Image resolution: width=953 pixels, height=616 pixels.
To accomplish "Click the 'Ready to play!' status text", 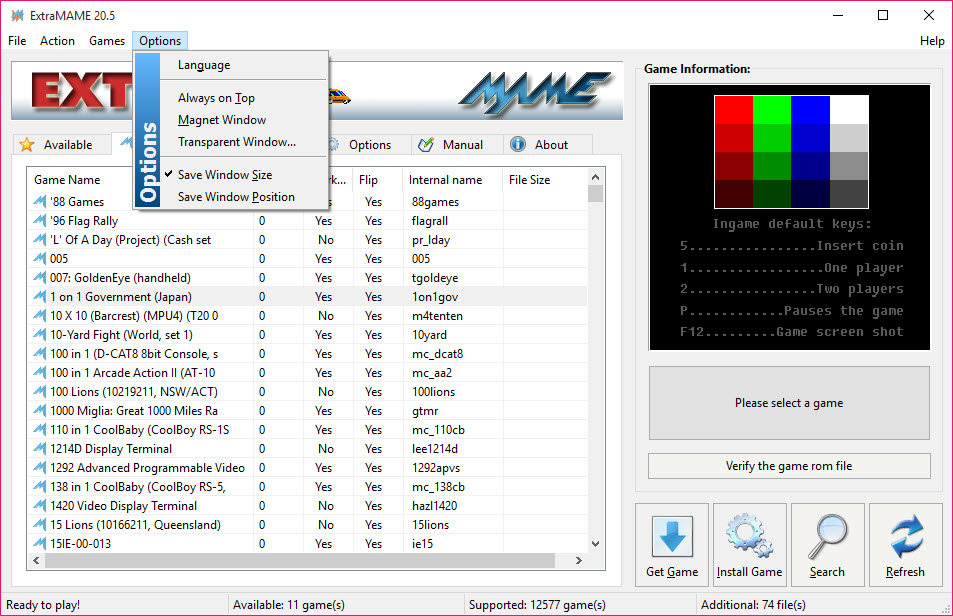I will [43, 605].
